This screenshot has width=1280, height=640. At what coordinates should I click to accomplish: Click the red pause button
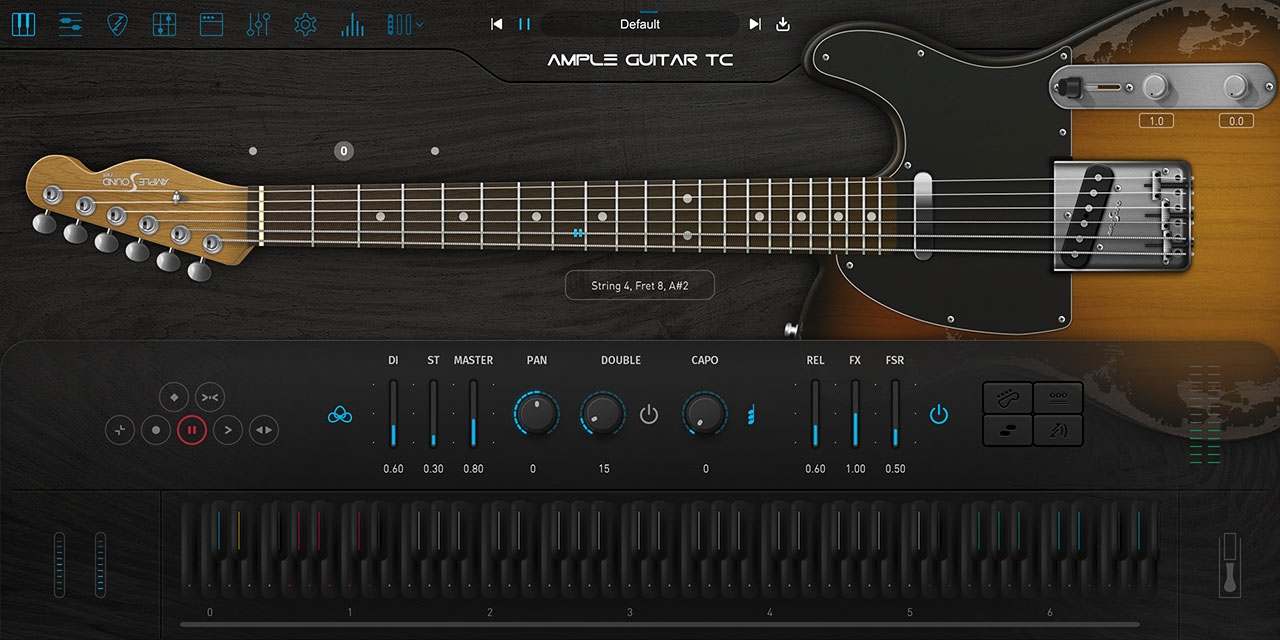click(192, 430)
